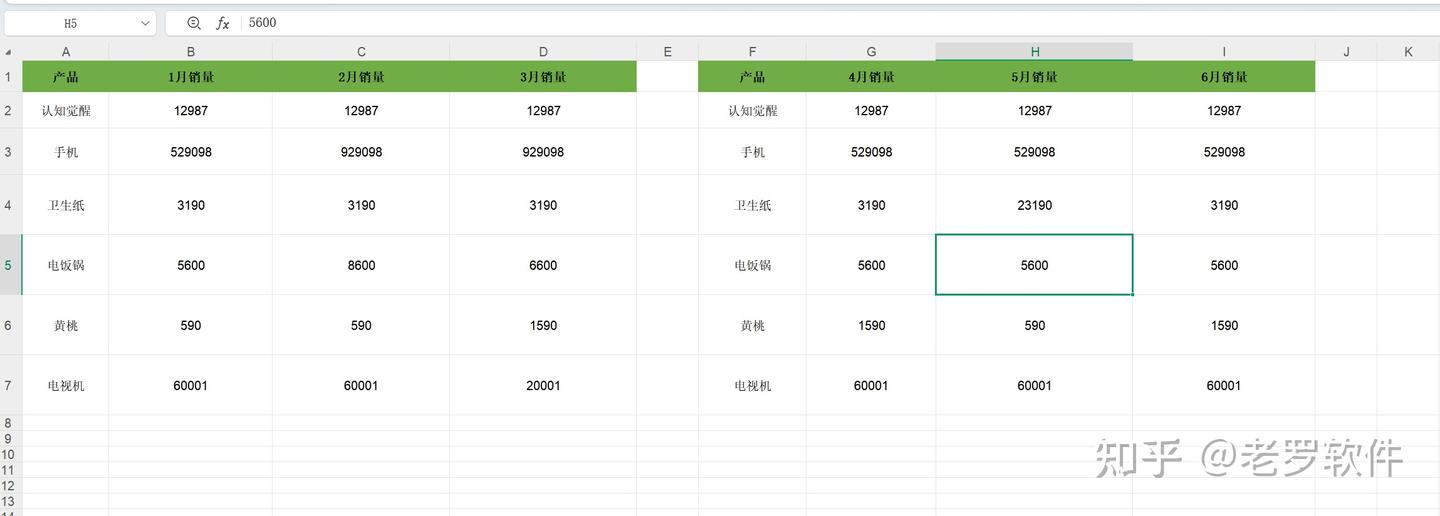Select column F header
This screenshot has width=1440, height=516.
pos(752,52)
